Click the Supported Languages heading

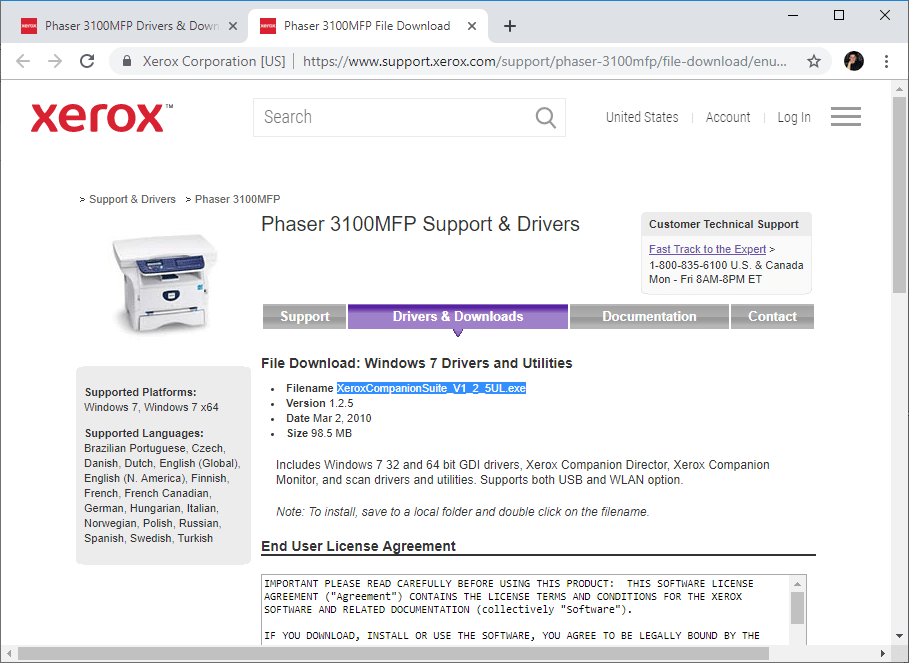144,434
